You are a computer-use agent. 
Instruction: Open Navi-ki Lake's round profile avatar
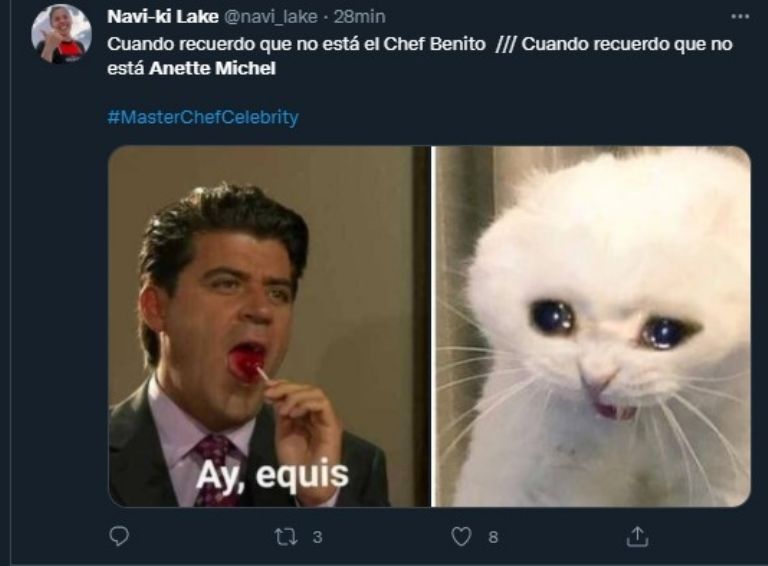[61, 33]
